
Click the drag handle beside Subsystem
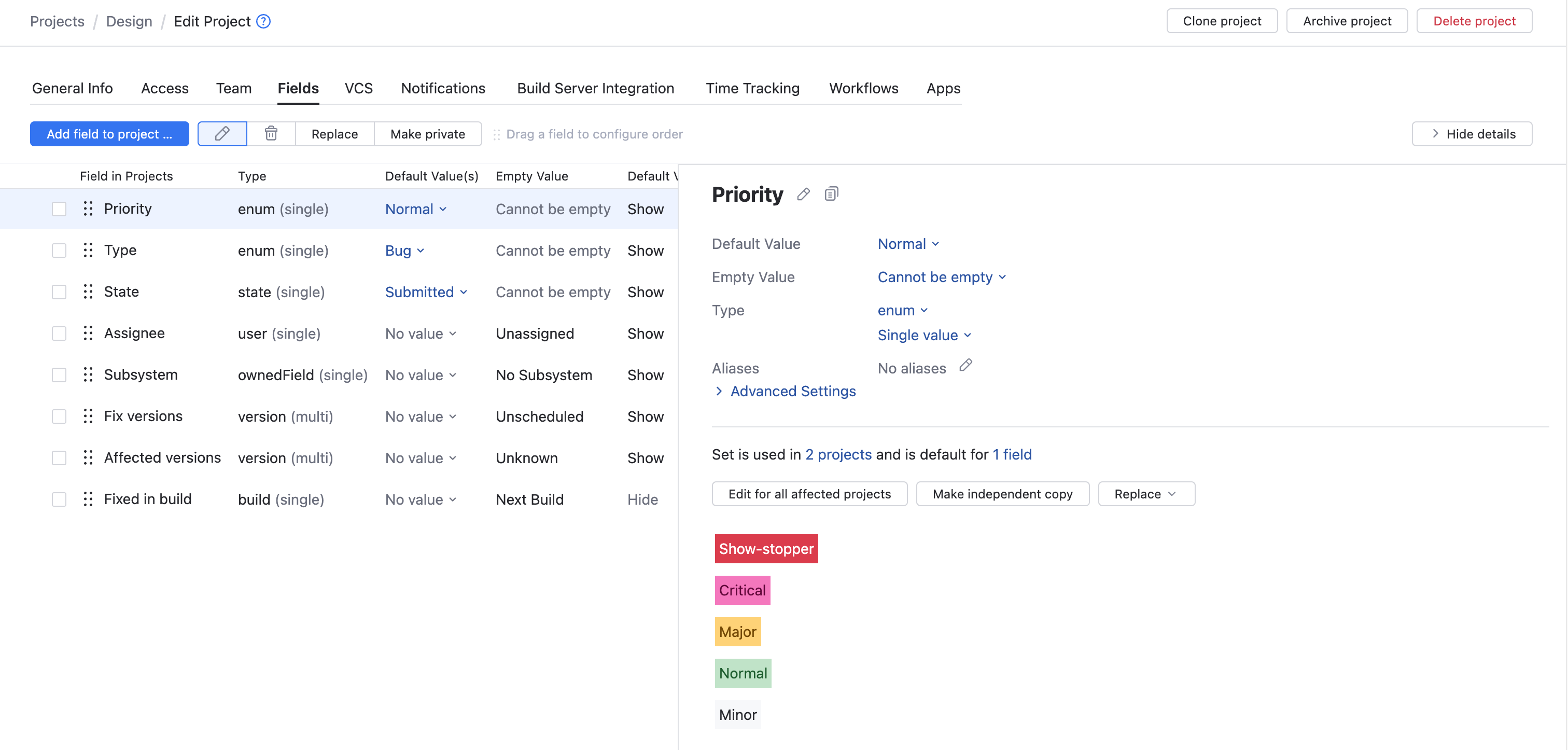88,374
